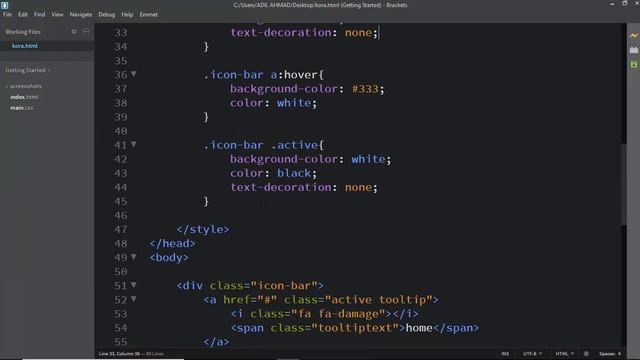
Task: Click line number 47 in the gutter
Action: click(x=120, y=229)
